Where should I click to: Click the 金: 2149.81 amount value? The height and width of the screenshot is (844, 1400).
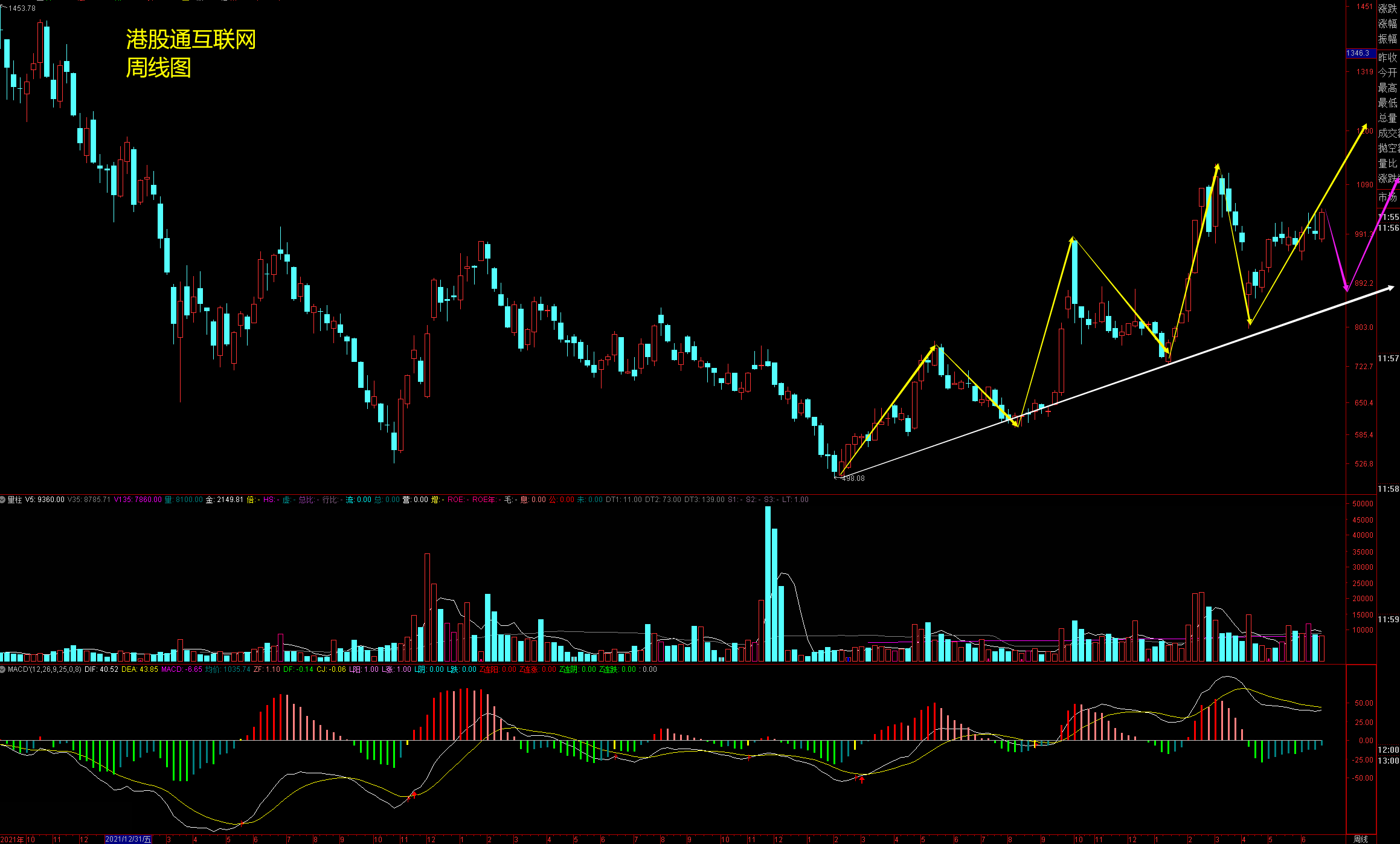pos(225,500)
